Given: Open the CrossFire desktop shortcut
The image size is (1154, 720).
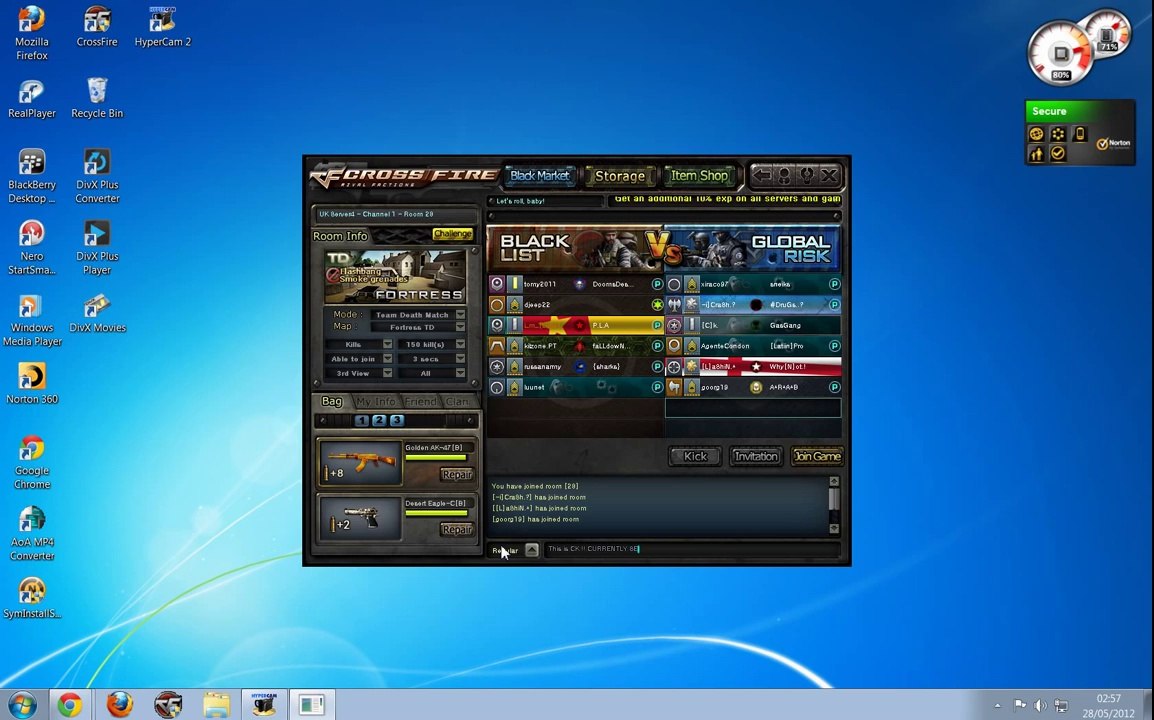Looking at the screenshot, I should coord(97,27).
